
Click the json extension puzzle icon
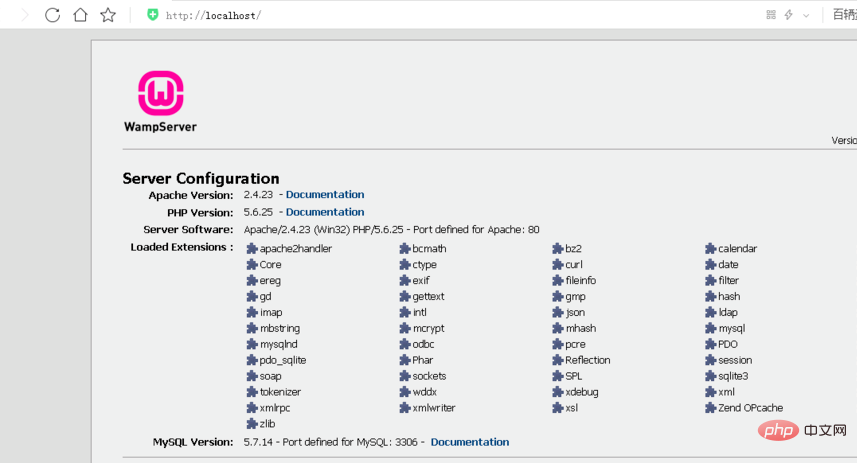pos(557,312)
